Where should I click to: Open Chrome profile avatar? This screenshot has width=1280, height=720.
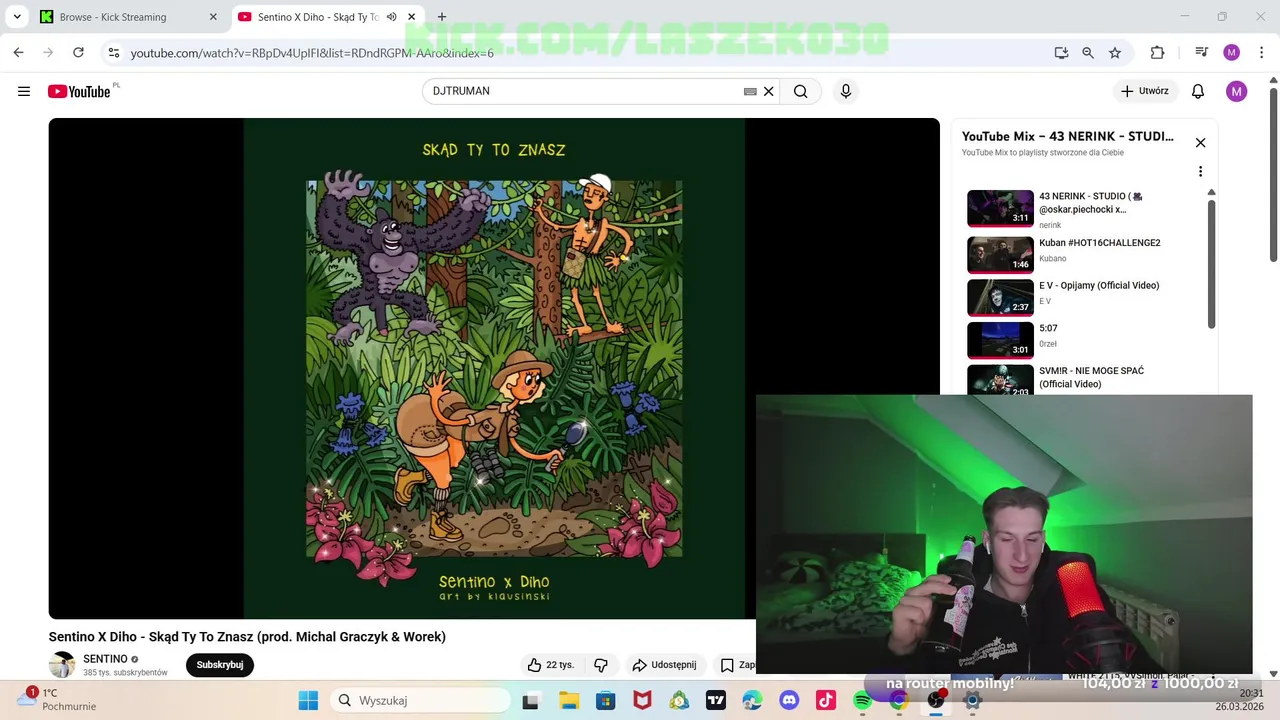[1232, 53]
